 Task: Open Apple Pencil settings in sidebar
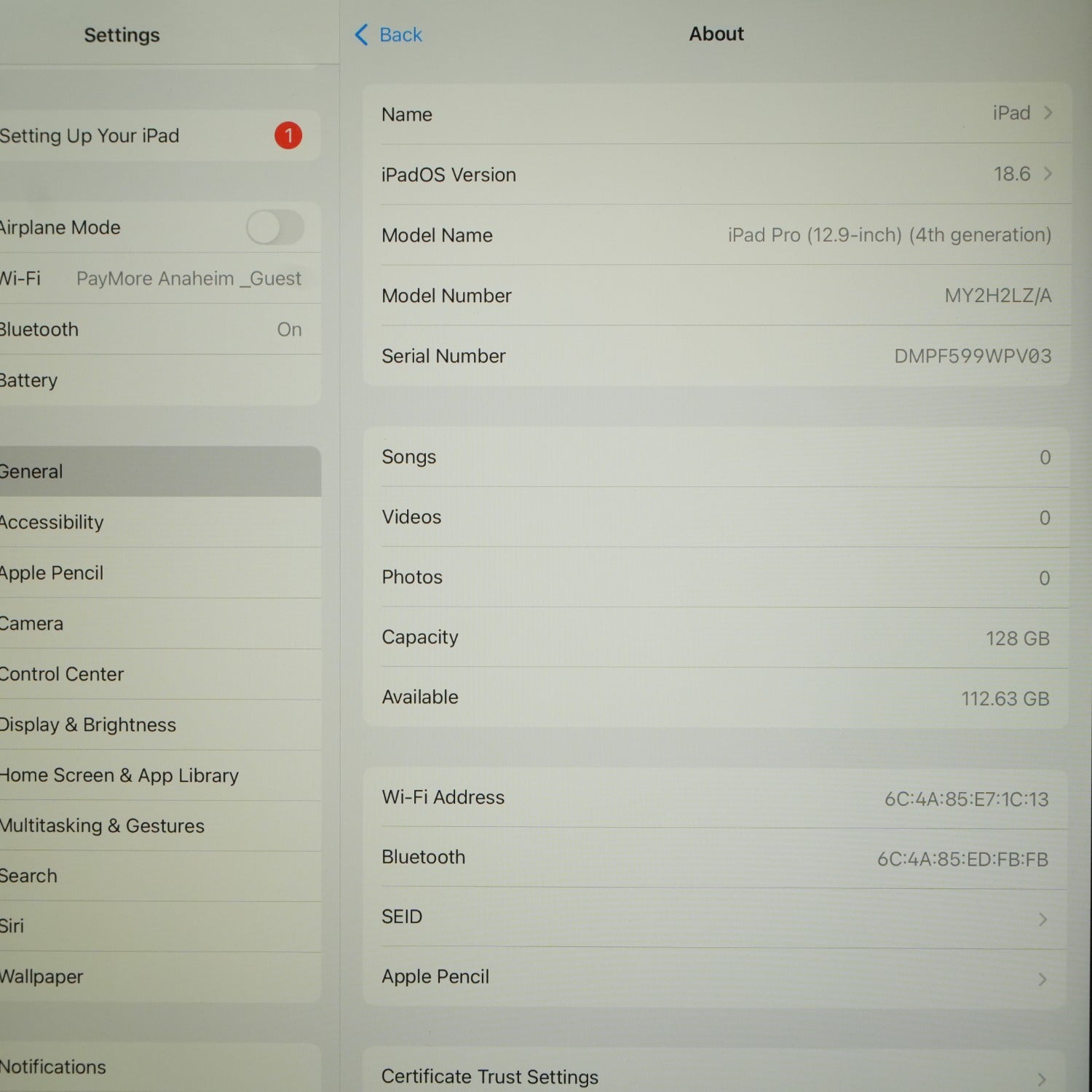tap(160, 573)
